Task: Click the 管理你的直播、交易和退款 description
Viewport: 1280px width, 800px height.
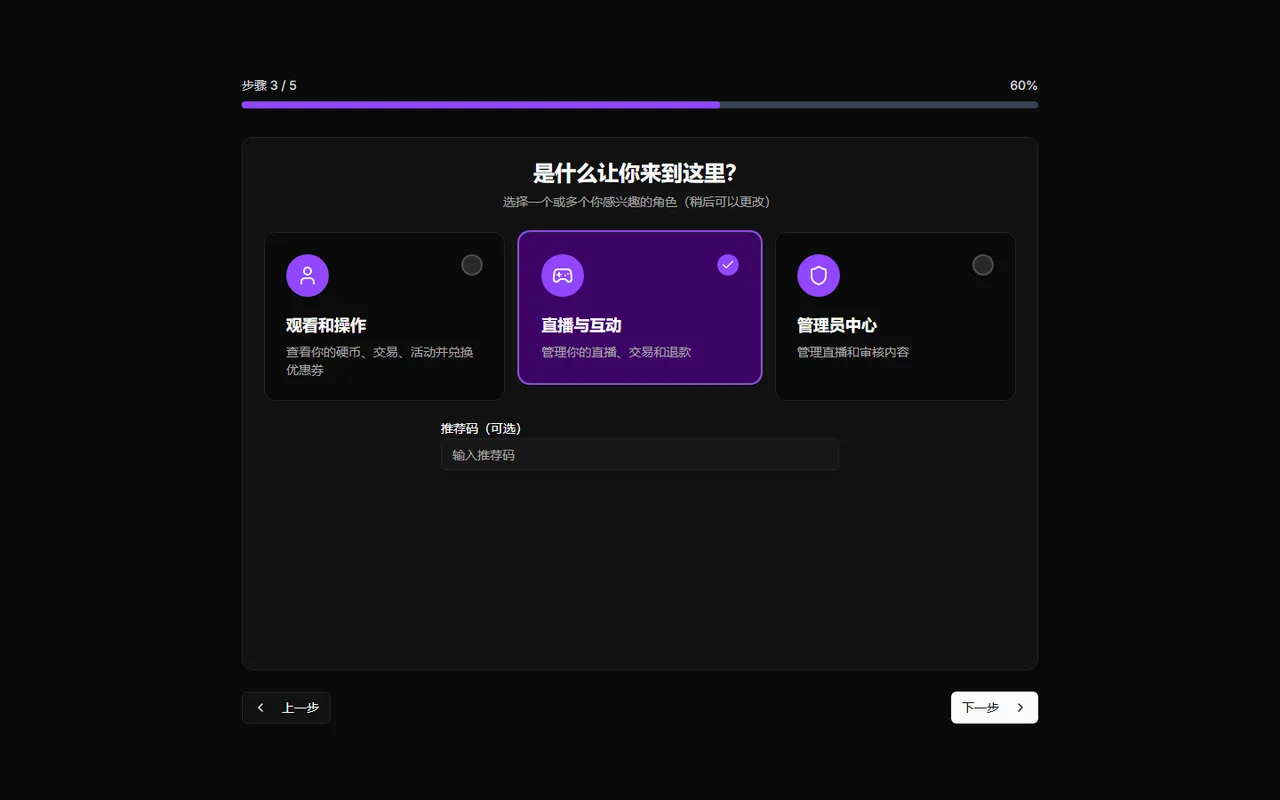Action: click(x=616, y=352)
